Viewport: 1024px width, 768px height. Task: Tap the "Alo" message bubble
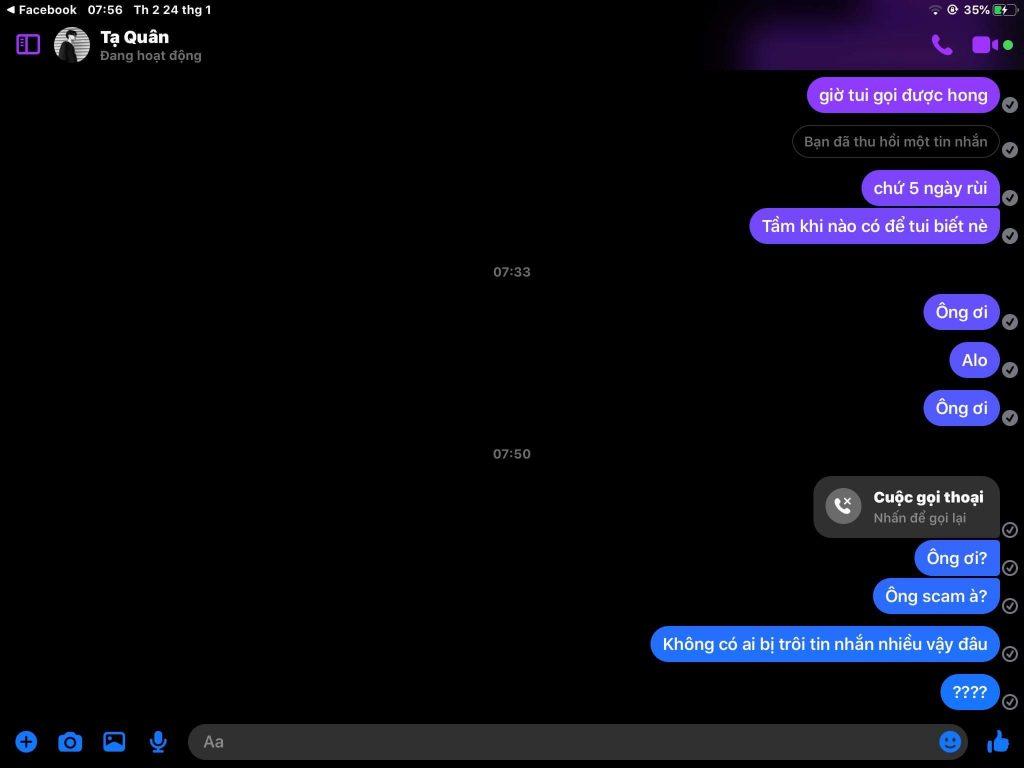[974, 360]
